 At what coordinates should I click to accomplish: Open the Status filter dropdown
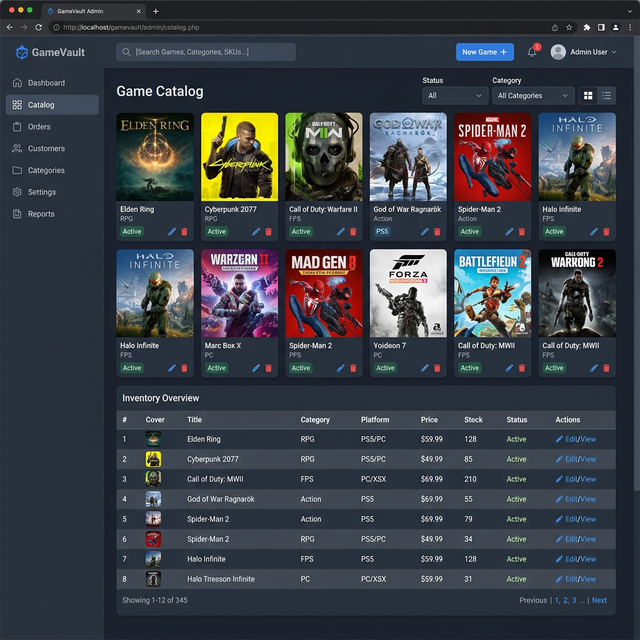tap(454, 96)
